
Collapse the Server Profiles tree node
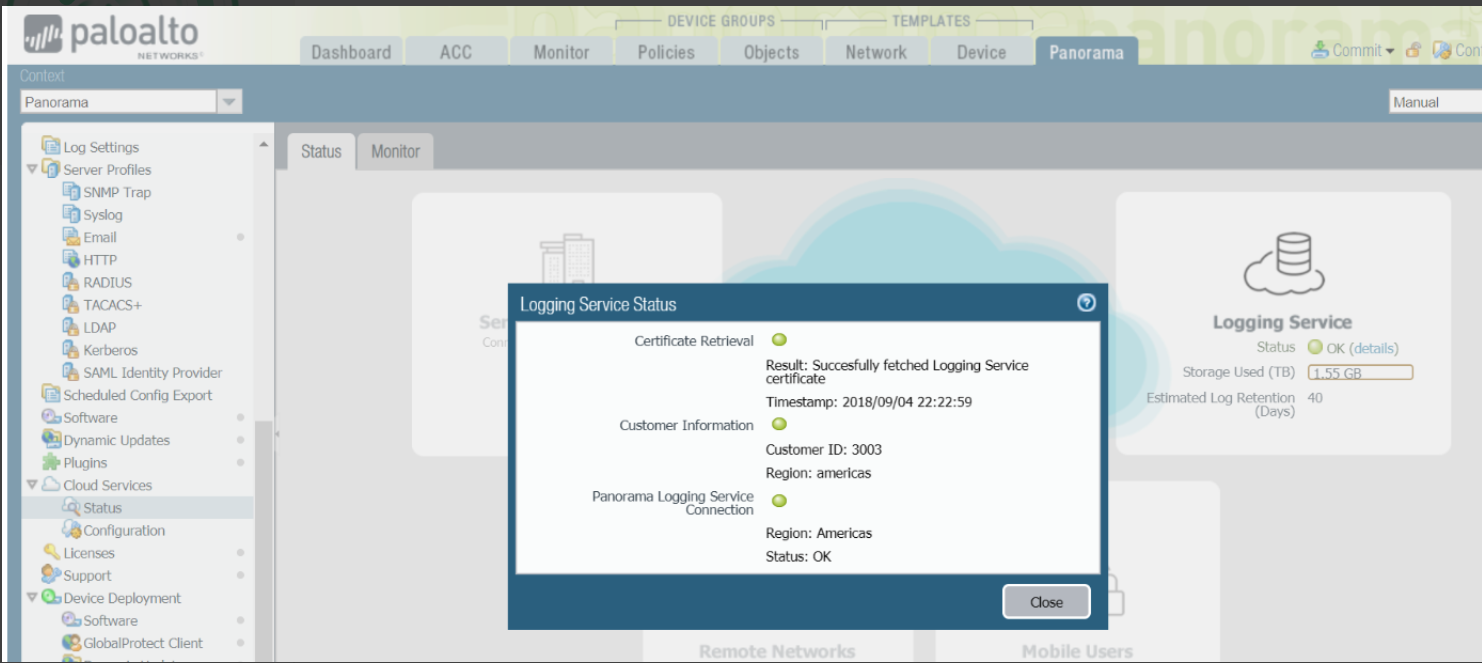(32, 169)
